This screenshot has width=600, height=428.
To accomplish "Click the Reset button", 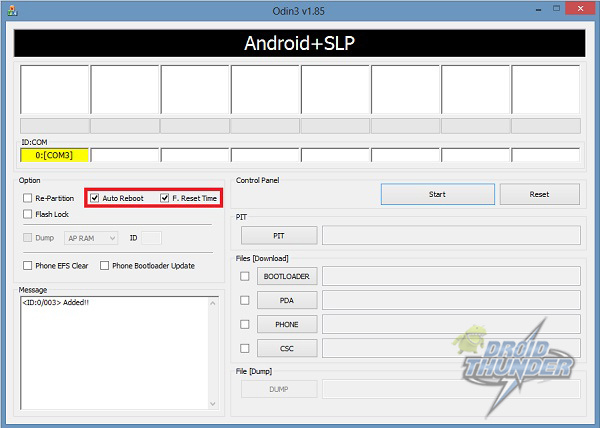I will pos(540,194).
